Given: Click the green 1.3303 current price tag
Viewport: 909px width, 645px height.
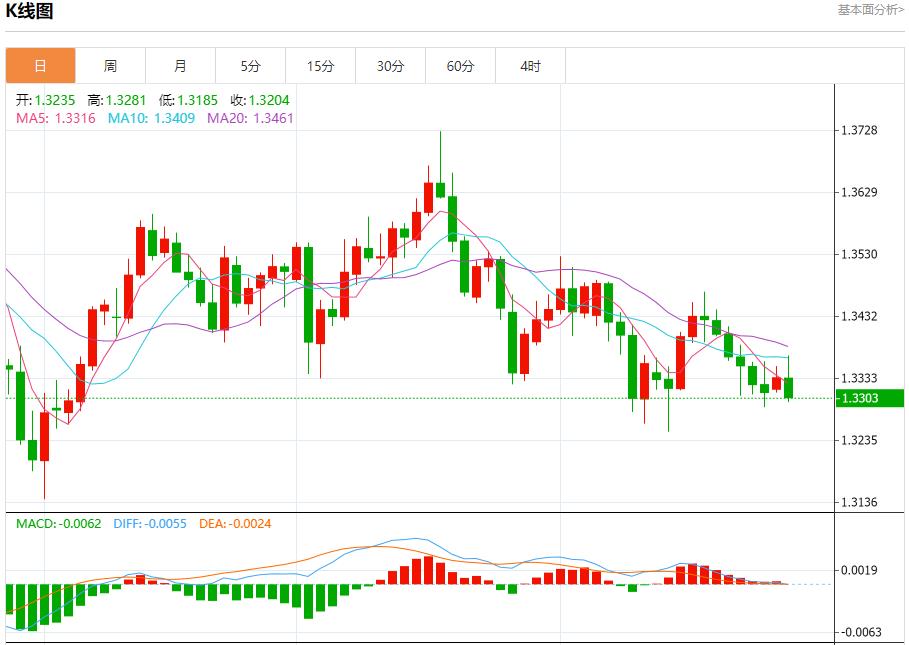Looking at the screenshot, I should click(x=869, y=398).
